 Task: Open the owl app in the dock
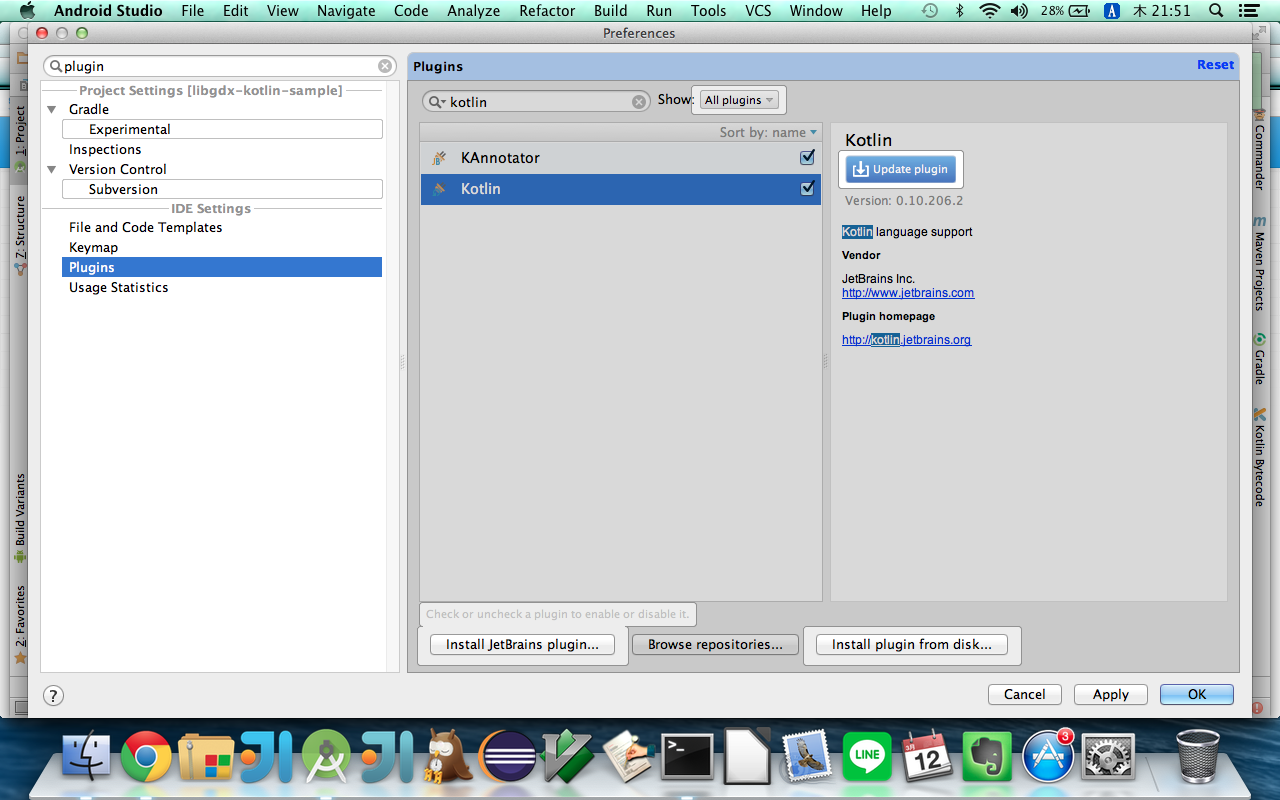[446, 756]
